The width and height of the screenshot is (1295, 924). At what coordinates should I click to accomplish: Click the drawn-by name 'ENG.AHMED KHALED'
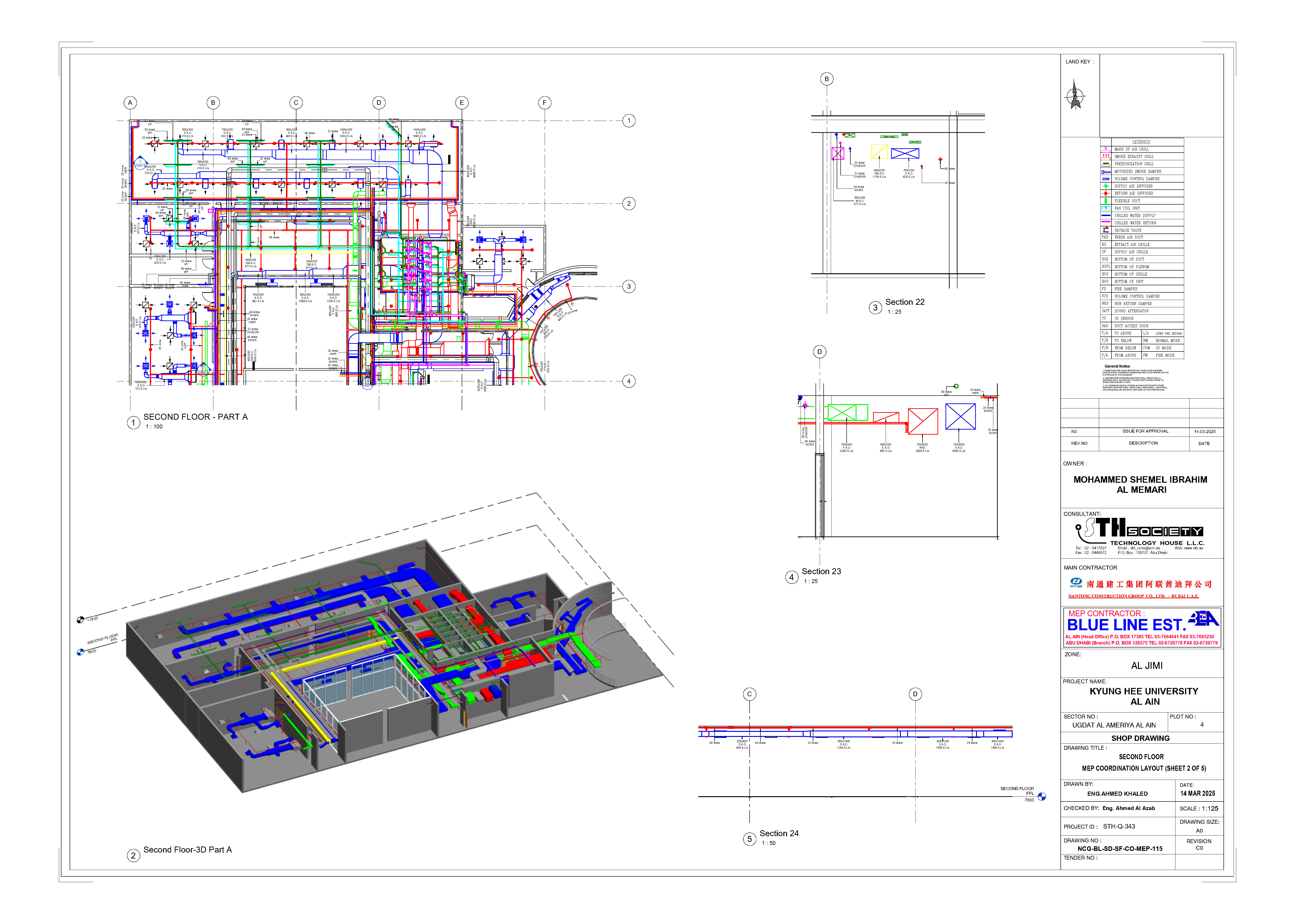pos(1117,794)
